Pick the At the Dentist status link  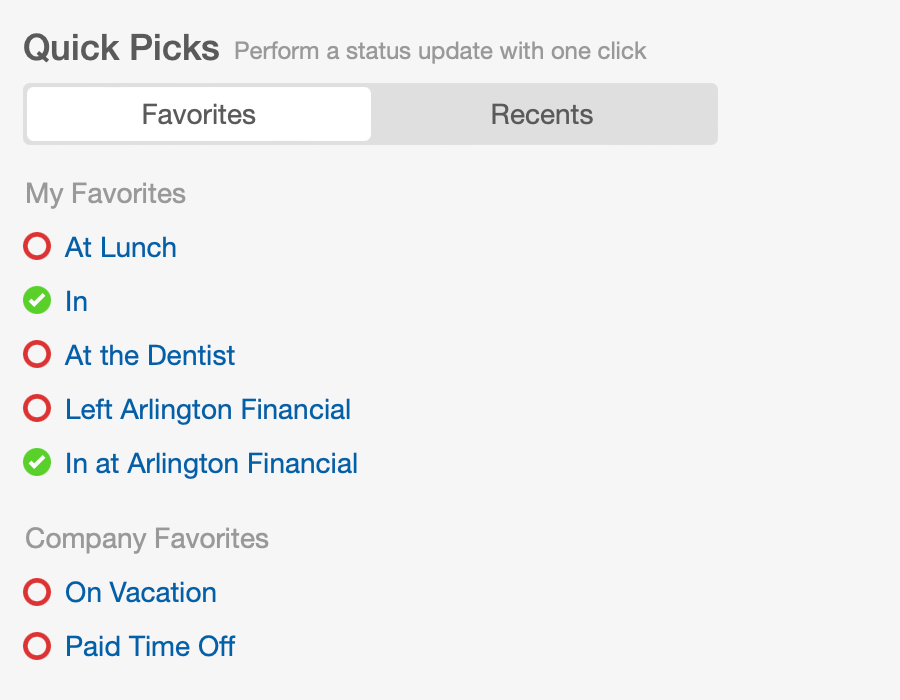[150, 356]
